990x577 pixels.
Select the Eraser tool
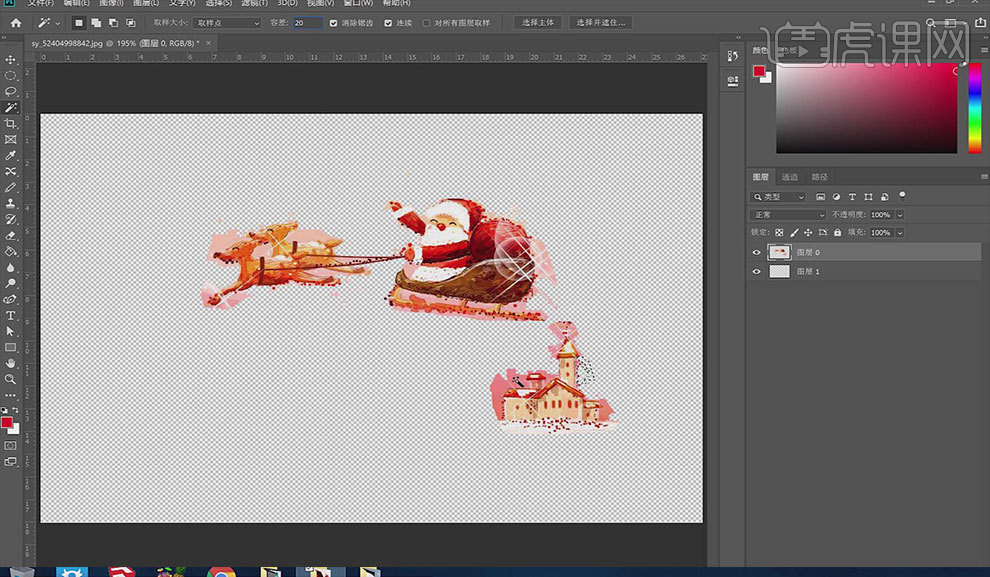(11, 235)
